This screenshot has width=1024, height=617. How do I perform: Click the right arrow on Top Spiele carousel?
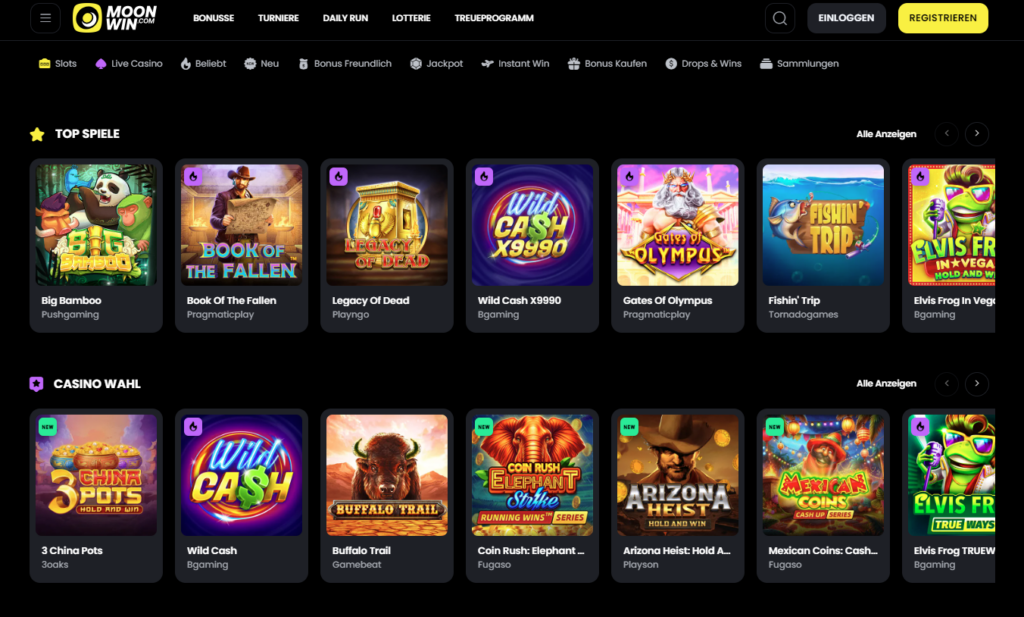point(976,133)
